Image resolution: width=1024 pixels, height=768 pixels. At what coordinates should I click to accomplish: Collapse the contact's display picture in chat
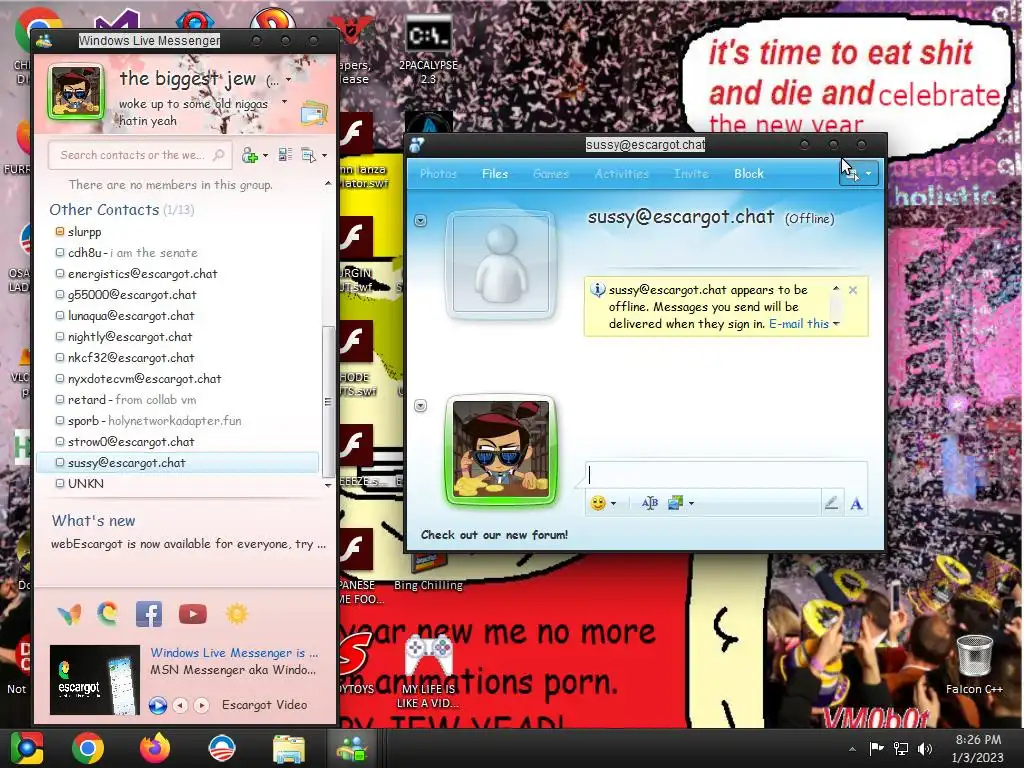[x=421, y=221]
